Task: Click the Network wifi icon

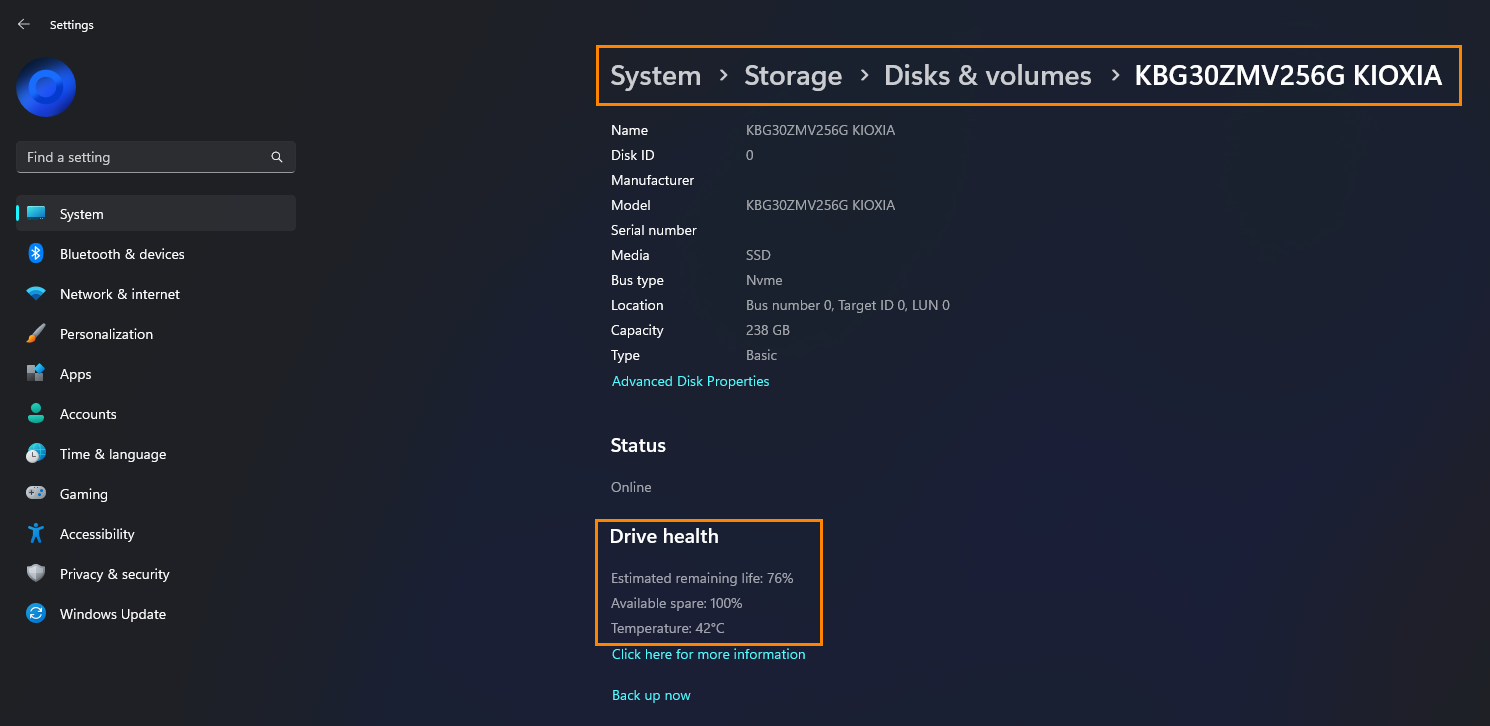Action: [x=36, y=294]
